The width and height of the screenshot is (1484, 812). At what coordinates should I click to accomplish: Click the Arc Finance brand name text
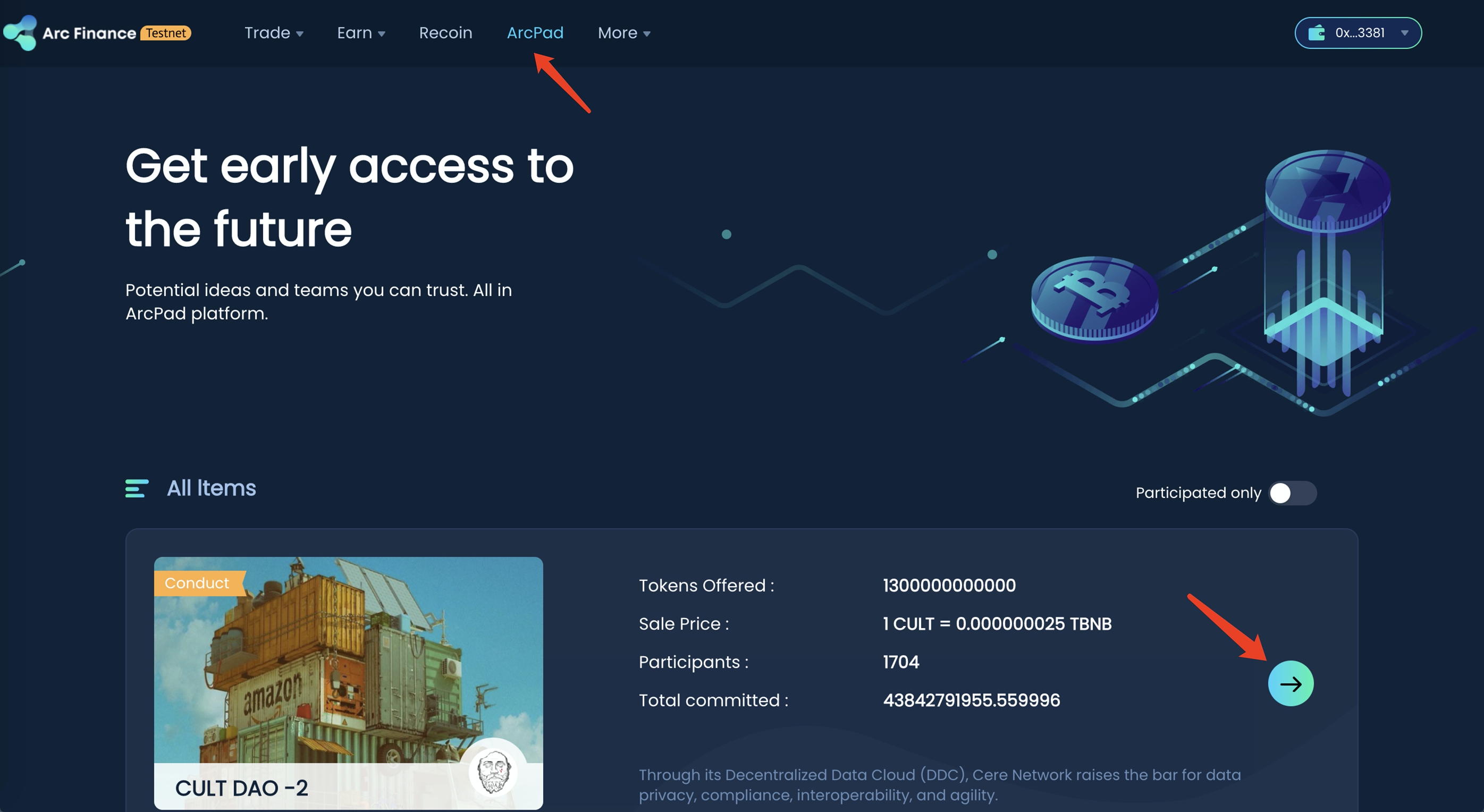(x=89, y=33)
